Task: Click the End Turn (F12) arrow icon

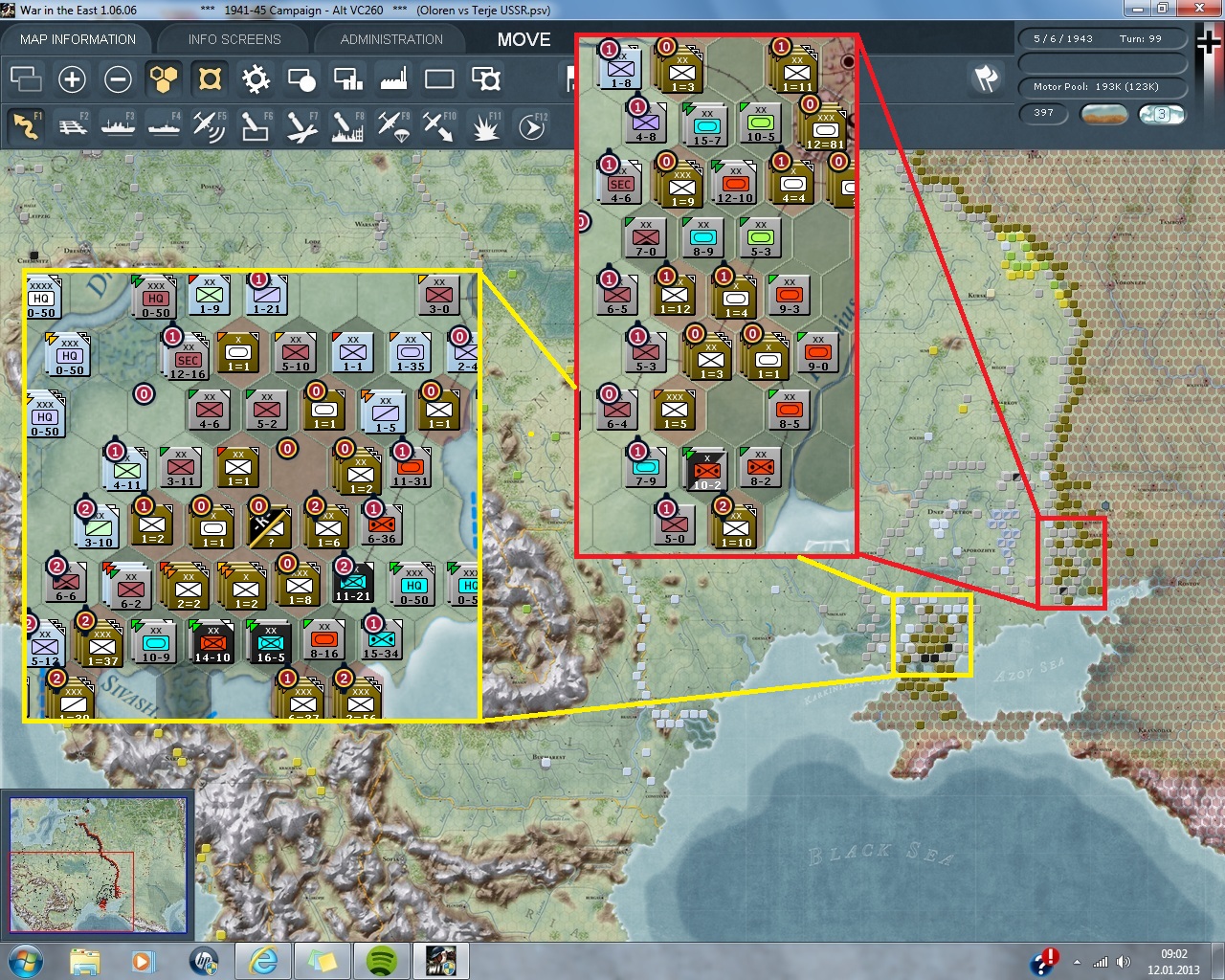Action: point(531,125)
